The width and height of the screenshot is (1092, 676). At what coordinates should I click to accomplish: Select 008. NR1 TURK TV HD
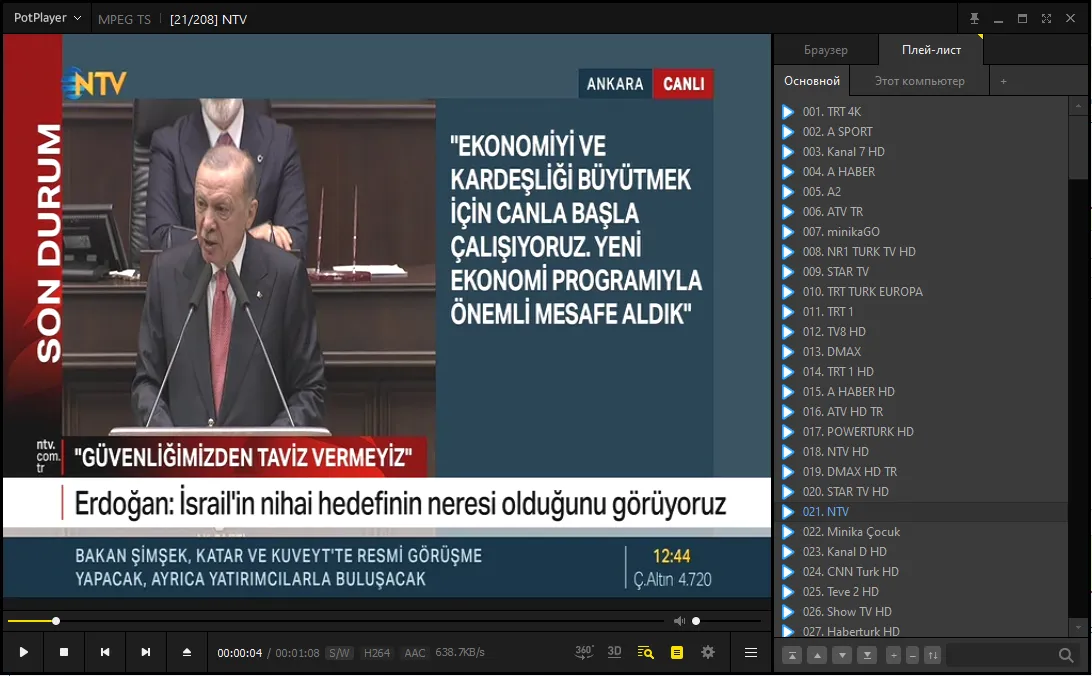(859, 251)
